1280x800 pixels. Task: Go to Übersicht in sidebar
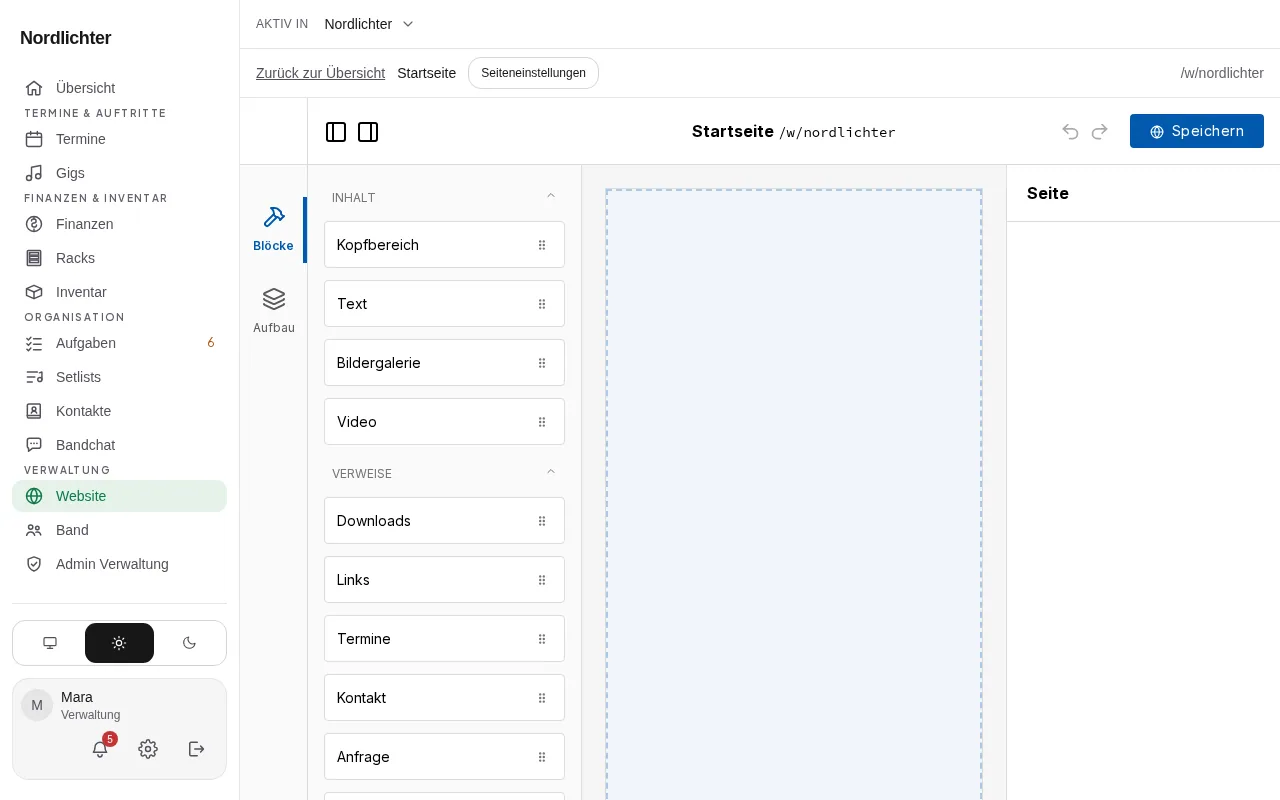[x=119, y=88]
